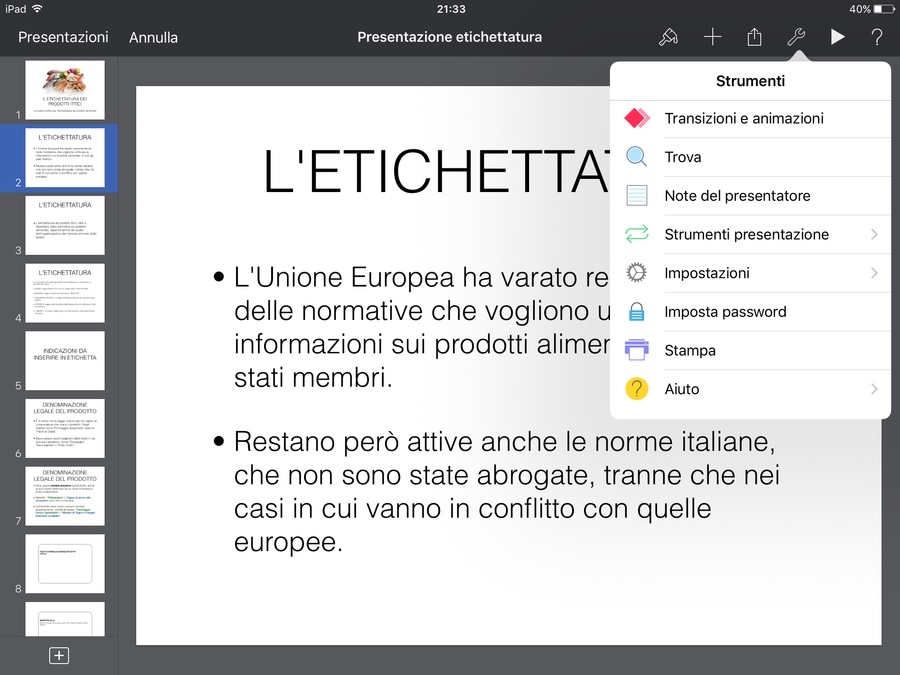Expand Impostazioni chevron arrow
Image resolution: width=900 pixels, height=675 pixels.
tap(874, 273)
